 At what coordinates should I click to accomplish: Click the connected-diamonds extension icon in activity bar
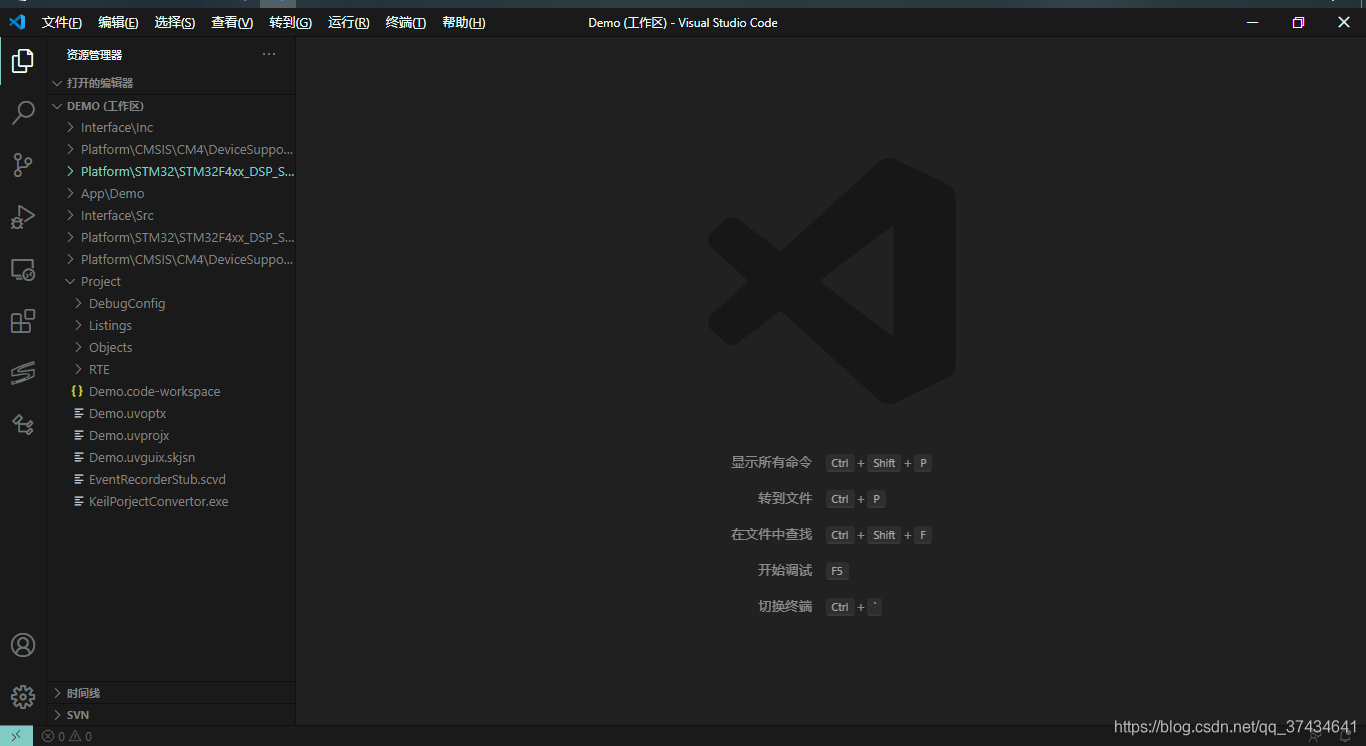(22, 425)
